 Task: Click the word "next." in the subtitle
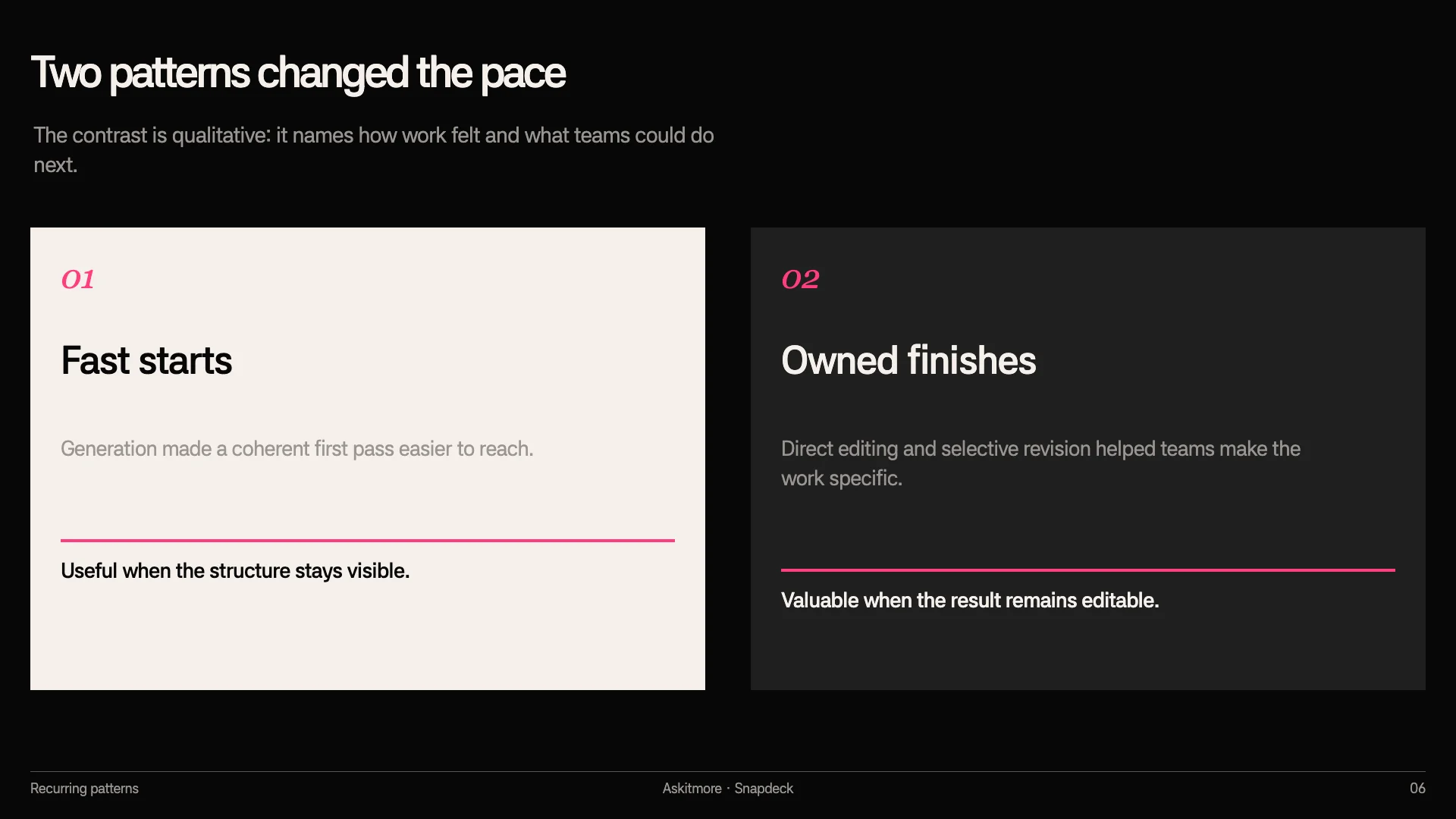[55, 165]
